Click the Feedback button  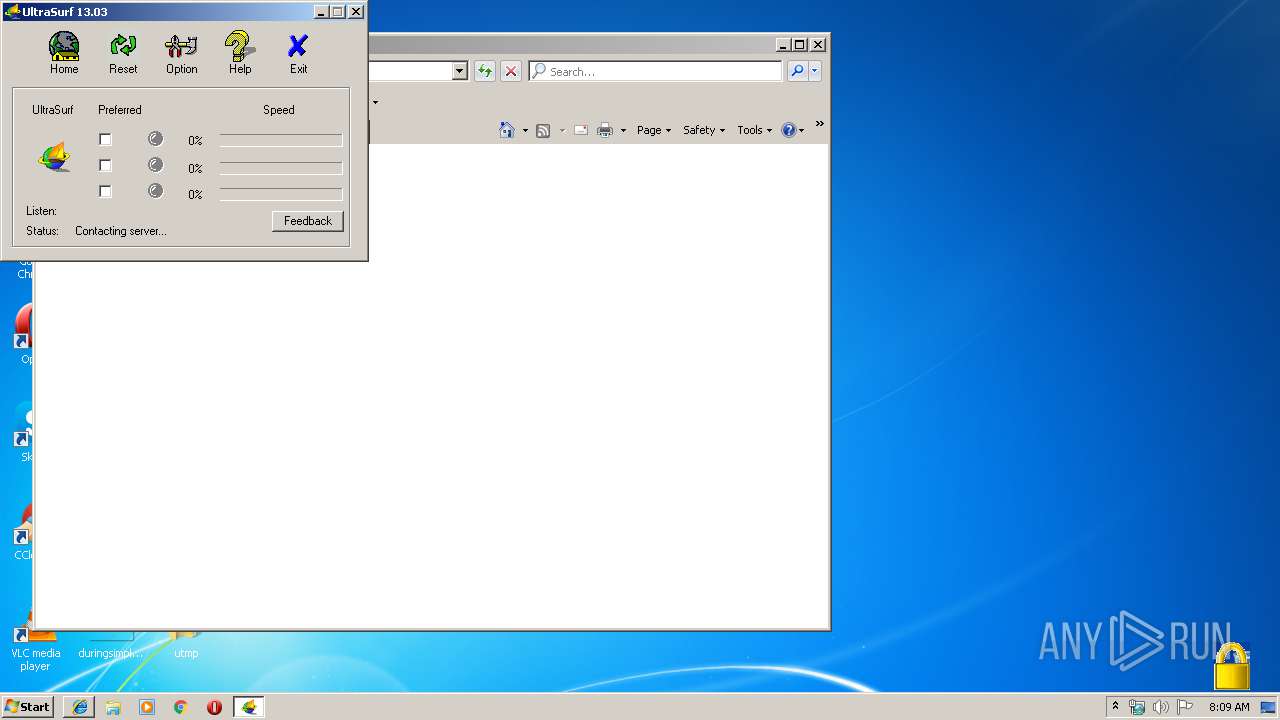click(x=308, y=221)
